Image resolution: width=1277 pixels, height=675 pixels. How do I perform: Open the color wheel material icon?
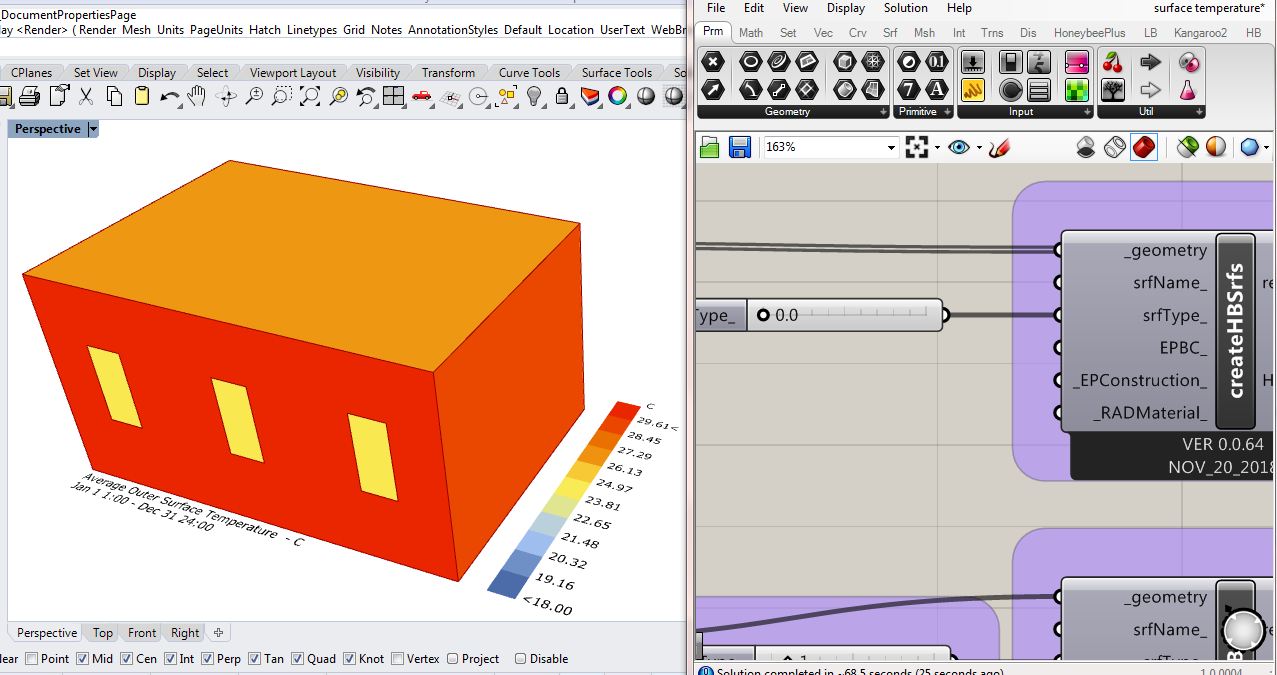[x=618, y=97]
